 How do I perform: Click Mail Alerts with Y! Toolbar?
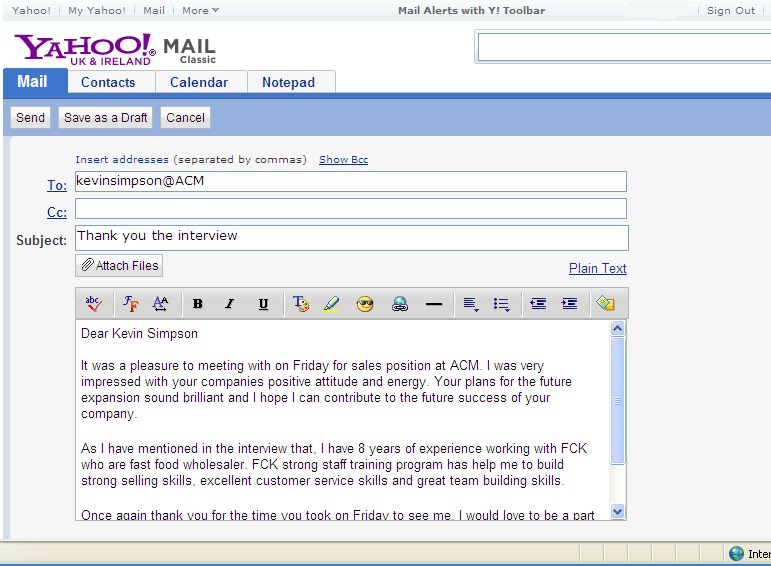click(472, 10)
